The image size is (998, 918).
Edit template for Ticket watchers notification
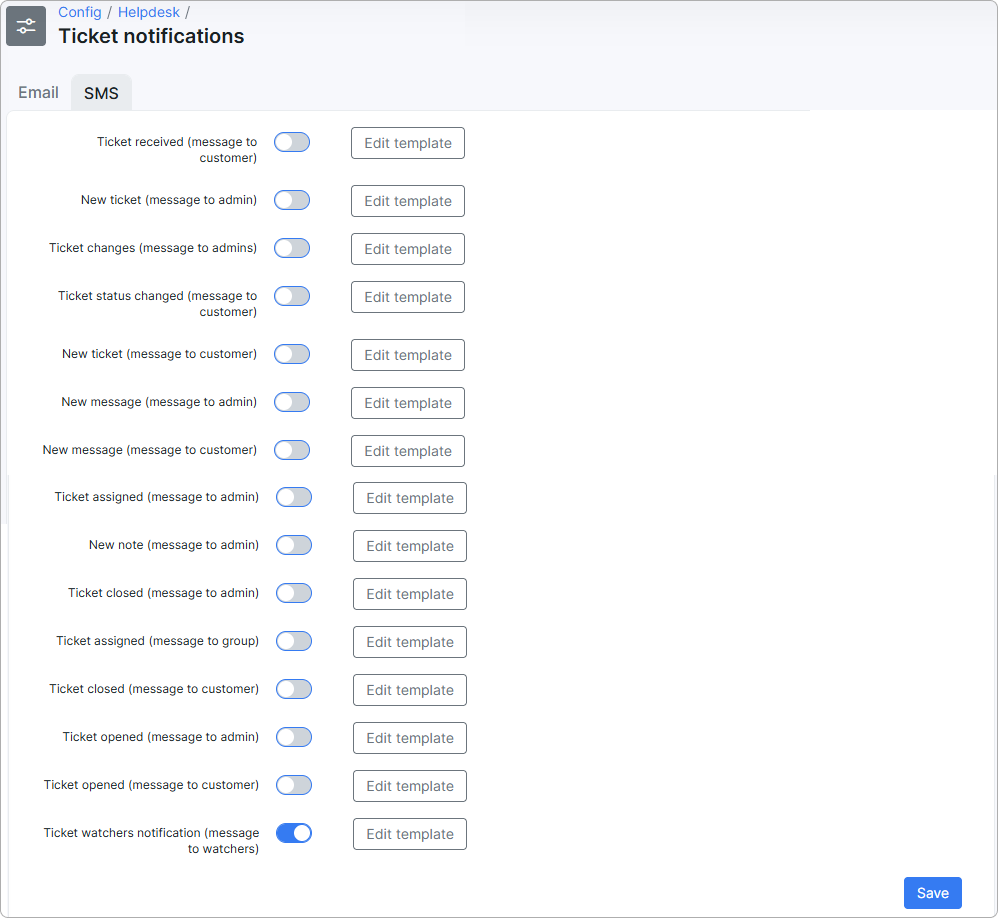coord(410,834)
